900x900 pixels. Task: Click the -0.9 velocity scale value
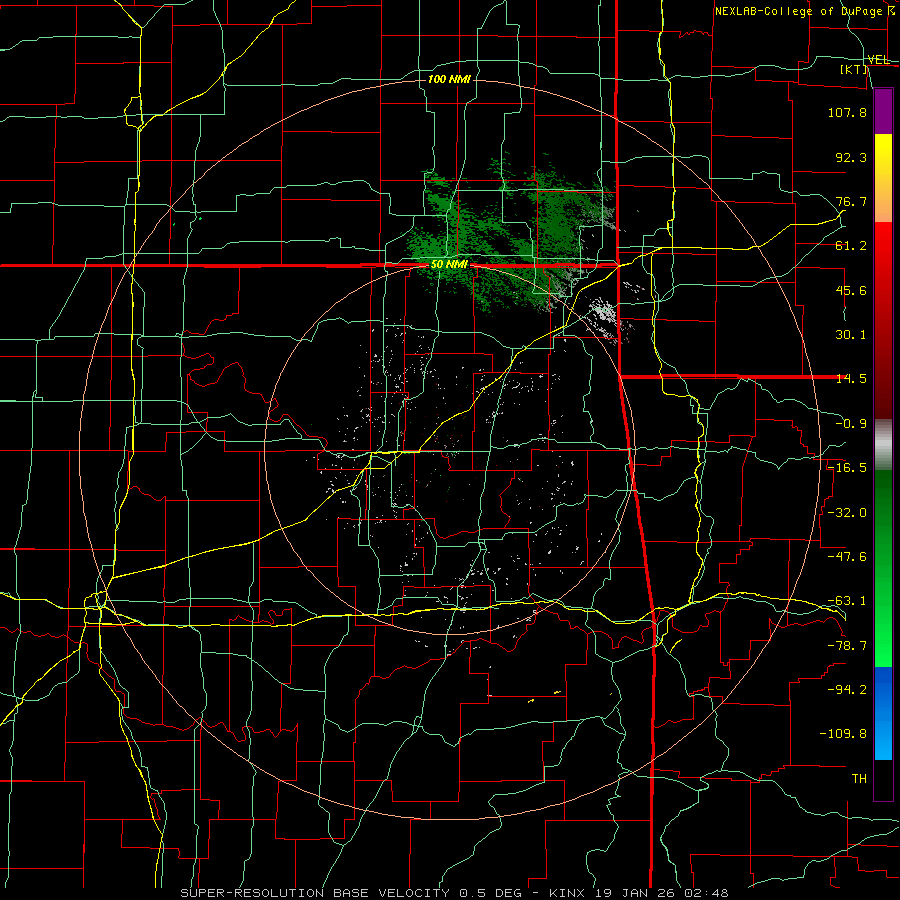pos(851,424)
